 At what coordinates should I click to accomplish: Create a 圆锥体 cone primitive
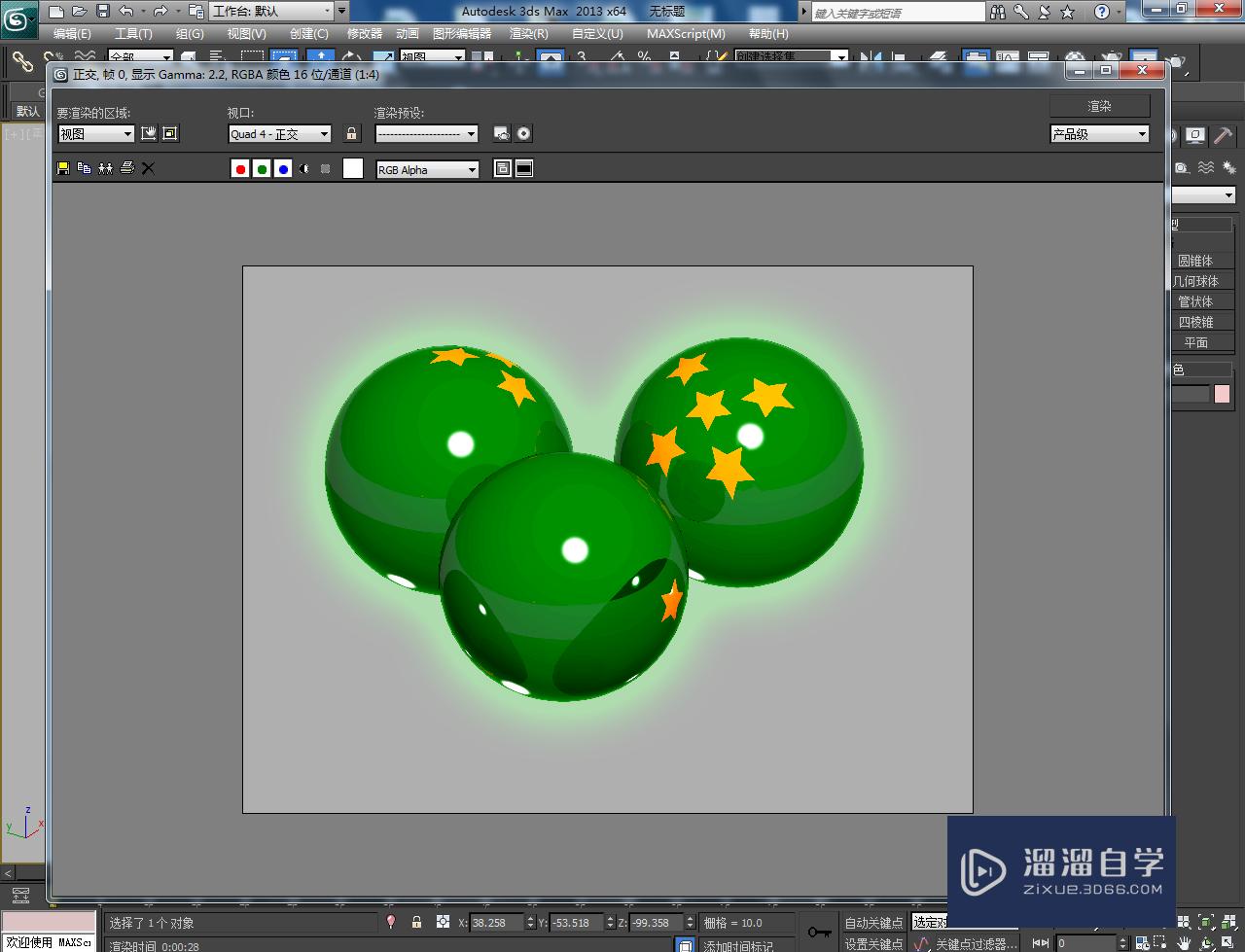point(1201,261)
